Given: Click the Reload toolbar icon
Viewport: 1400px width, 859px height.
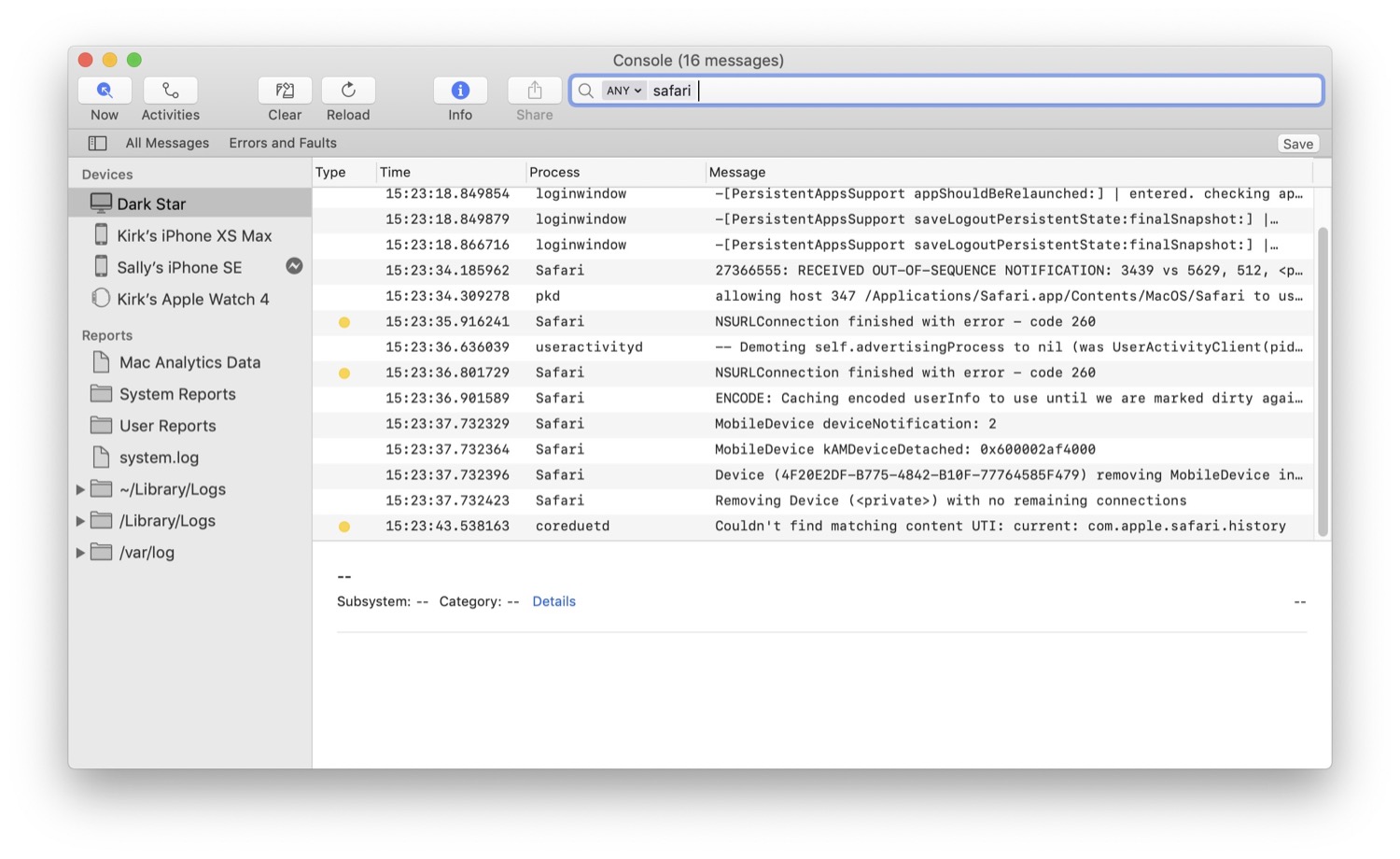Looking at the screenshot, I should click(348, 91).
